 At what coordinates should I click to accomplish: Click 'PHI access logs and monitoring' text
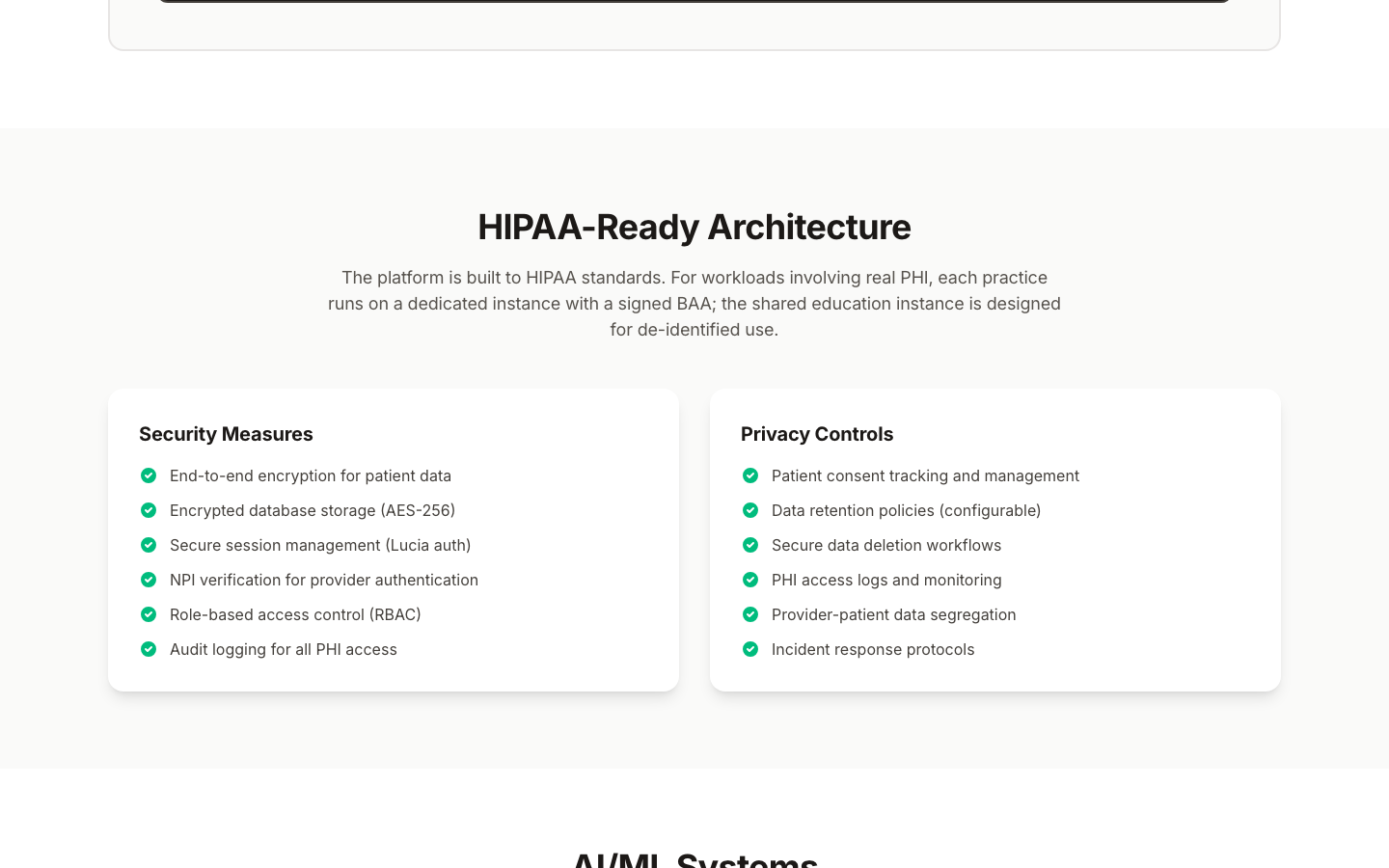[886, 580]
